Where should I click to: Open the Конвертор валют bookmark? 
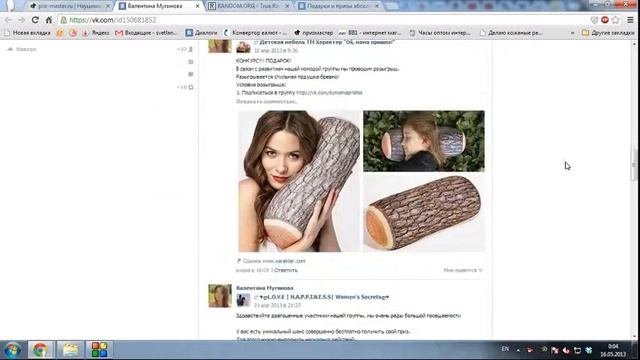coord(255,33)
